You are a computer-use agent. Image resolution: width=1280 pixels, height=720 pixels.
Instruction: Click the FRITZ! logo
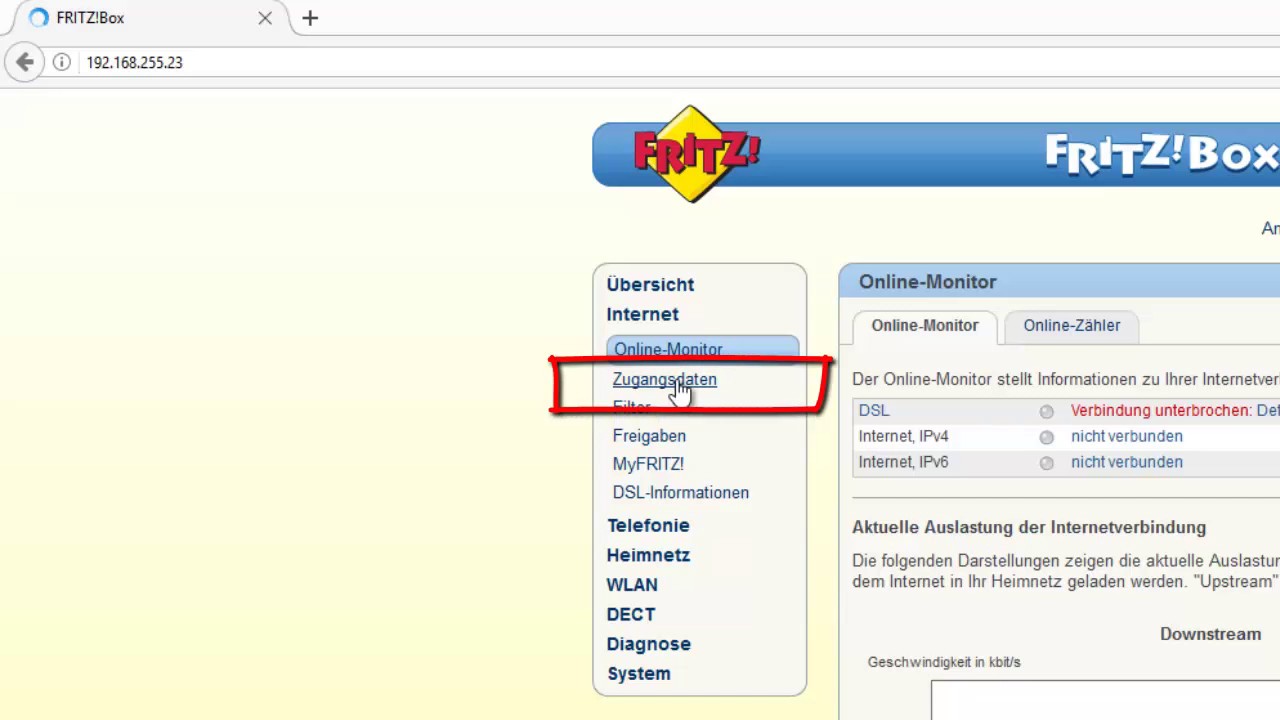(696, 154)
